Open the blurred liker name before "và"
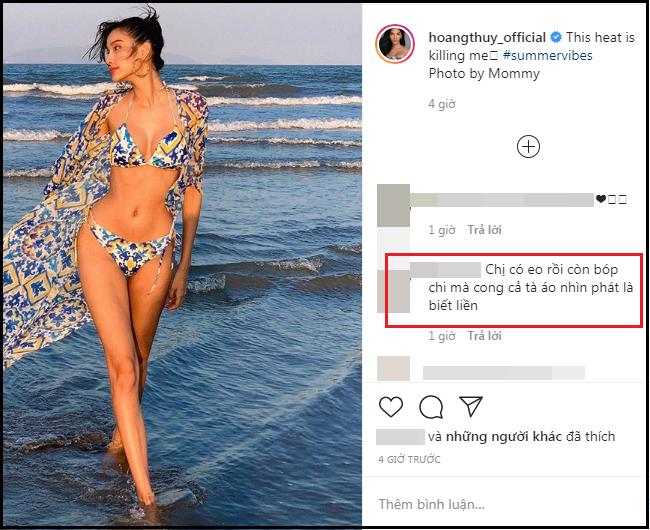Image resolution: width=650 pixels, height=530 pixels. pos(400,437)
